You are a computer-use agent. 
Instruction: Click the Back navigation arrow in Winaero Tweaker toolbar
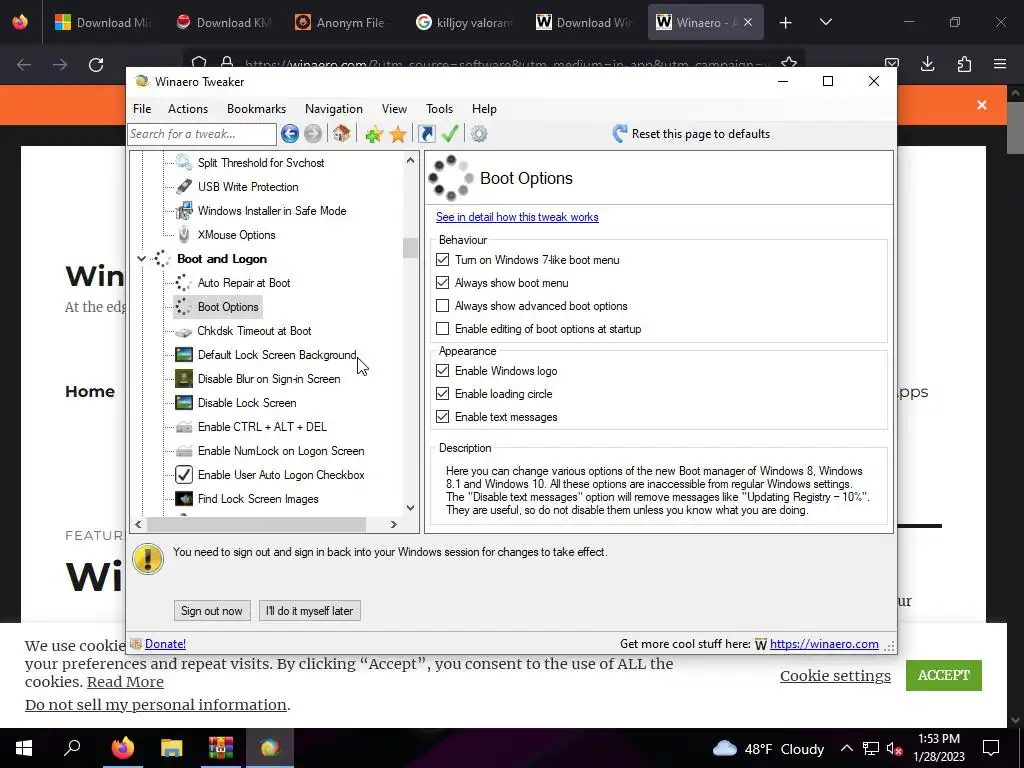[290, 134]
